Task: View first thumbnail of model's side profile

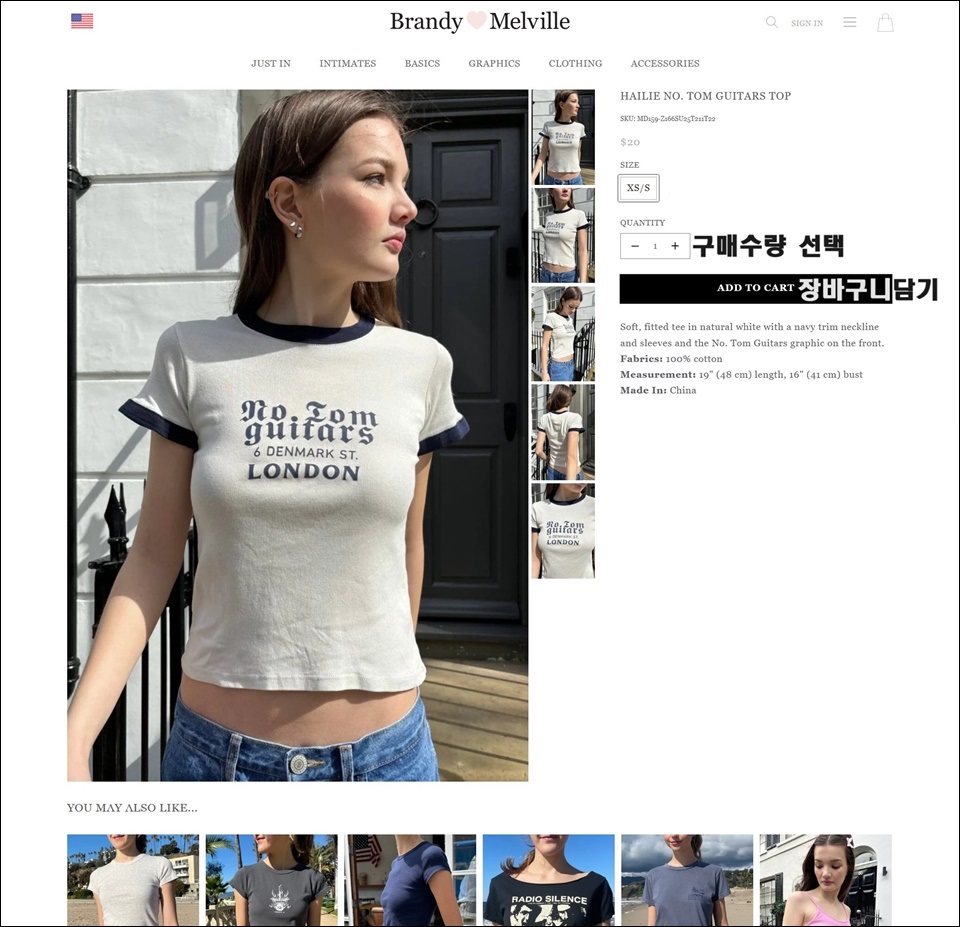Action: pos(563,137)
